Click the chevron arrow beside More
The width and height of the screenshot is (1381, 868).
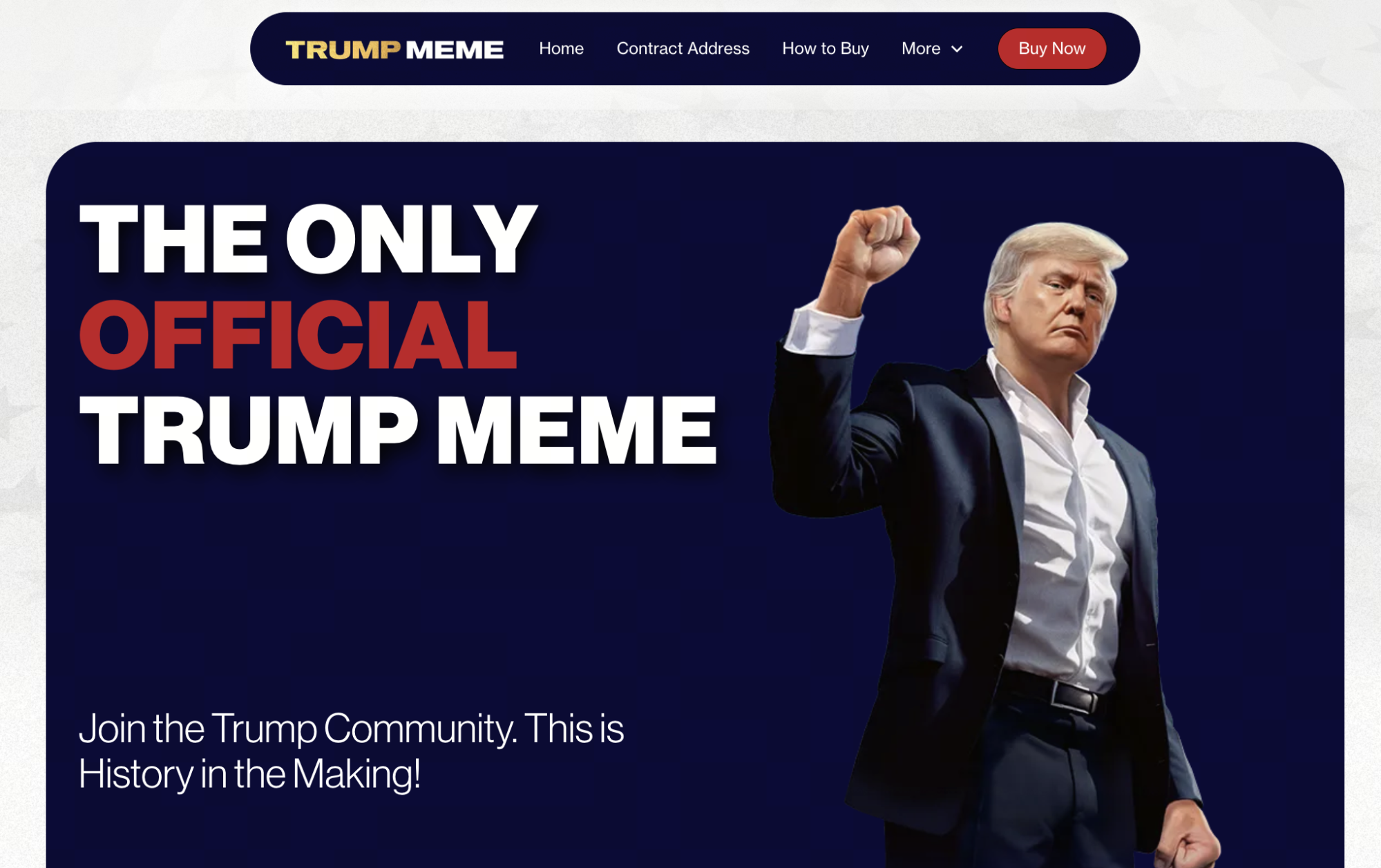(x=957, y=49)
